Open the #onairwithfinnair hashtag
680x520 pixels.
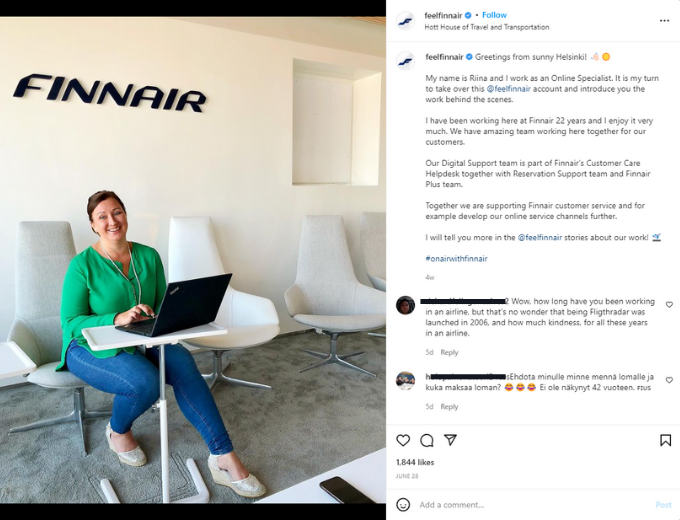coord(456,258)
